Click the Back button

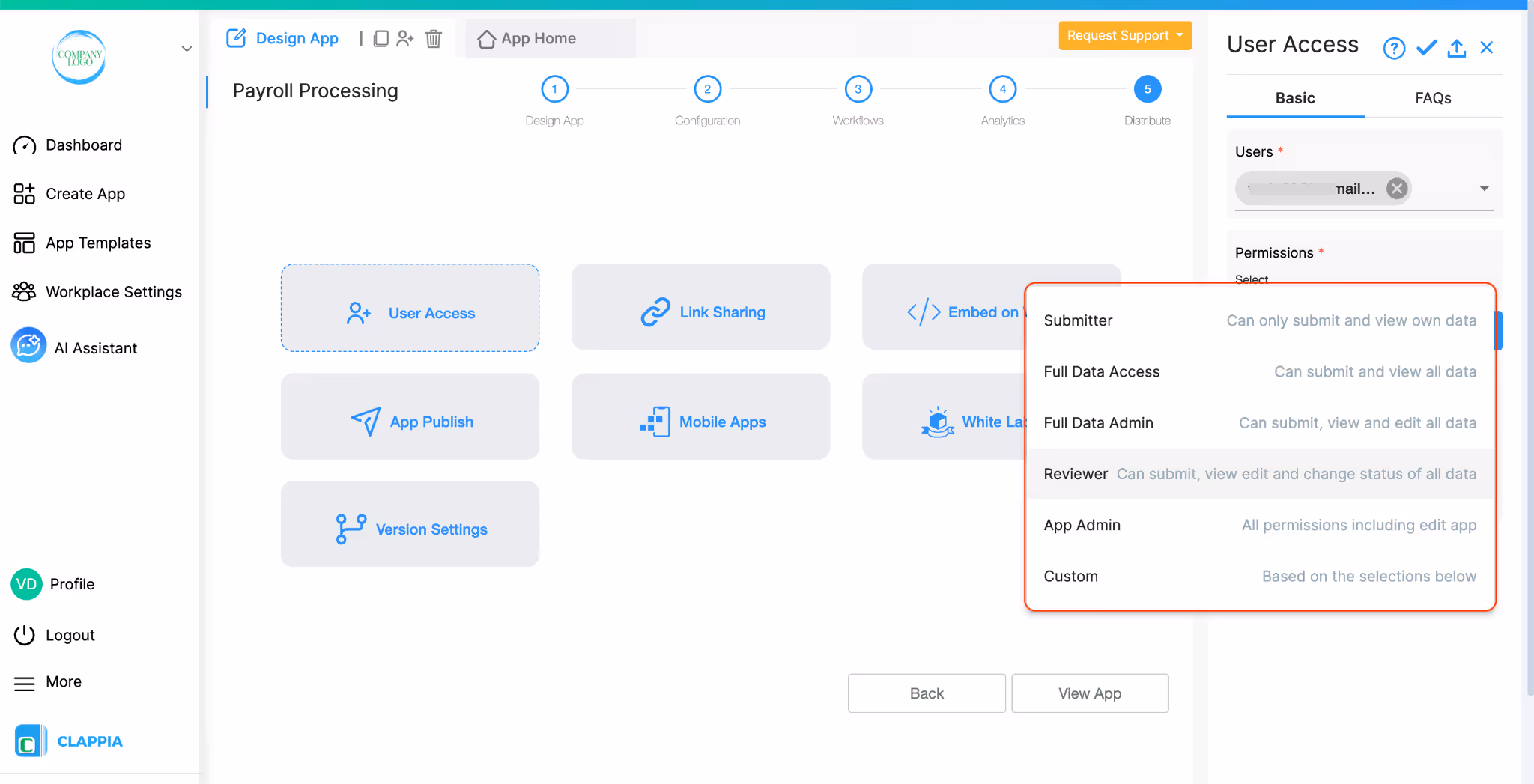pos(926,693)
